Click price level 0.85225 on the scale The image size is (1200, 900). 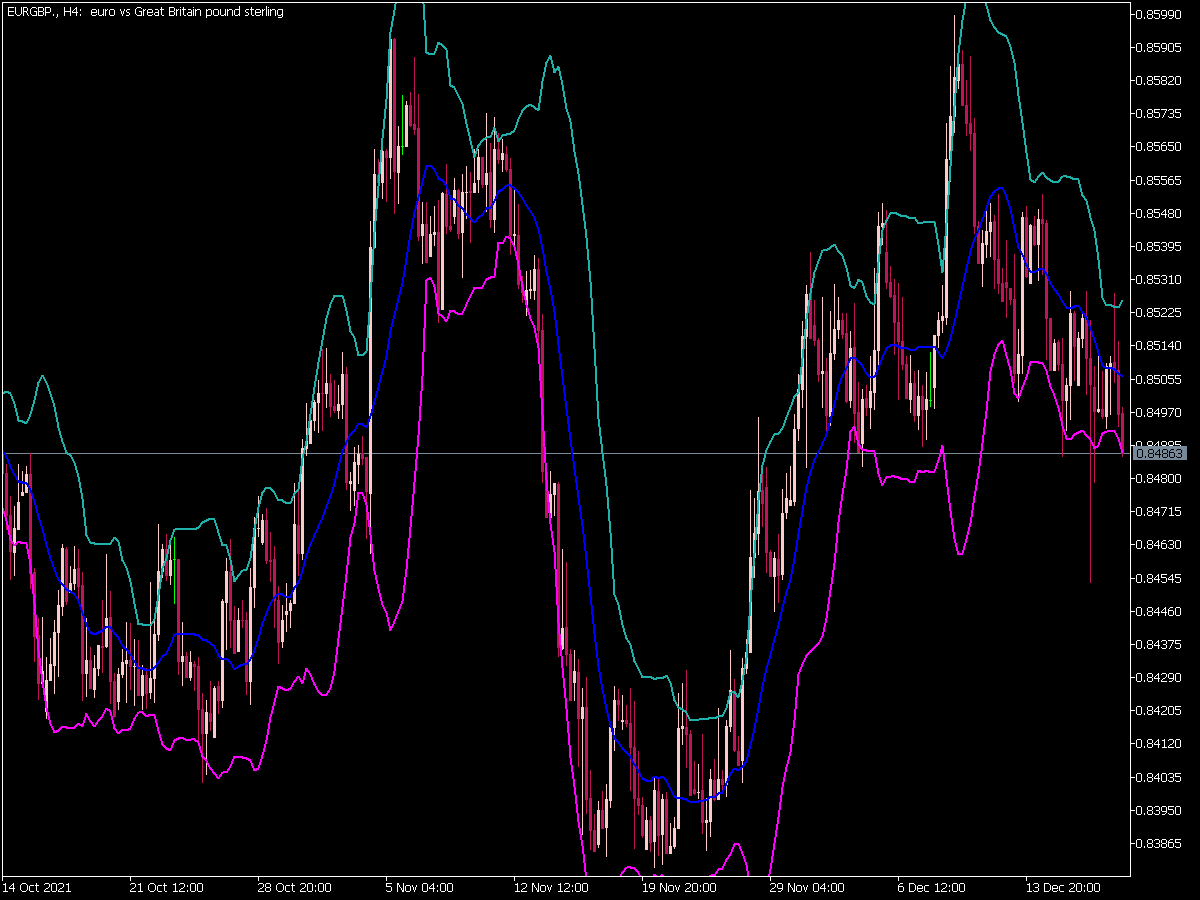point(1160,313)
